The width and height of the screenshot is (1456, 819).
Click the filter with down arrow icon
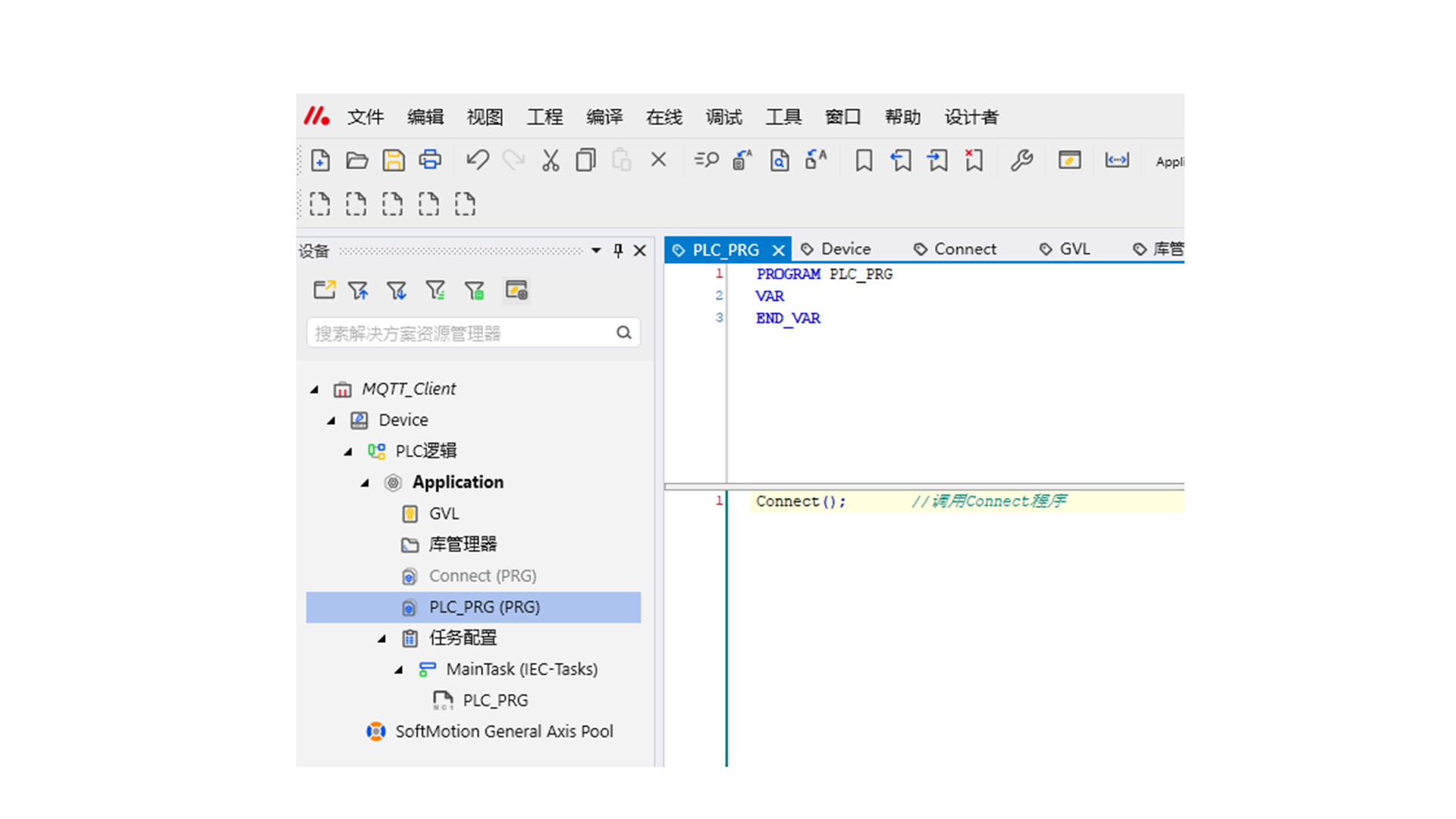point(397,290)
